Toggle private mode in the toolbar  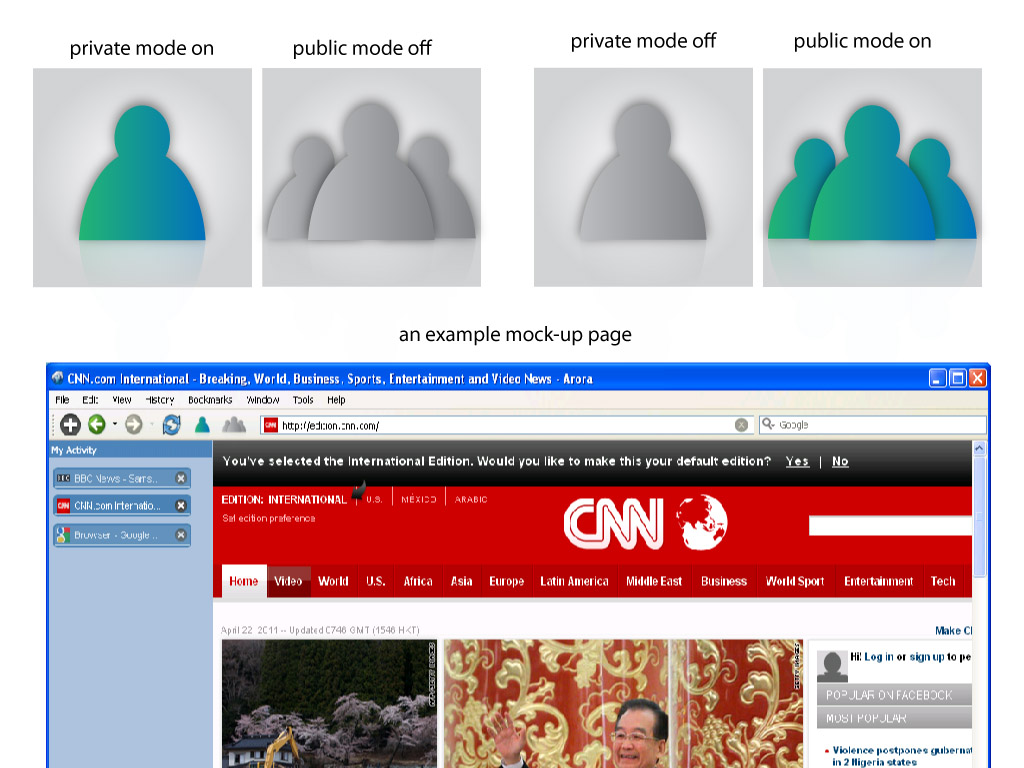202,425
